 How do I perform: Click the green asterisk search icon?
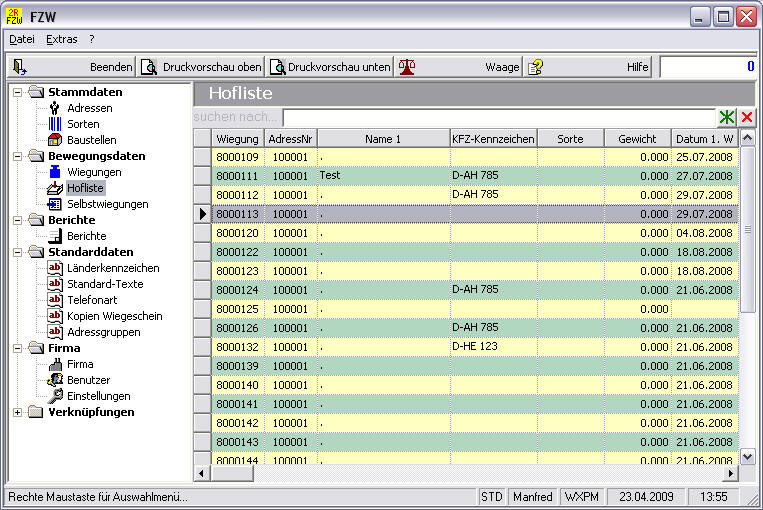tap(727, 117)
